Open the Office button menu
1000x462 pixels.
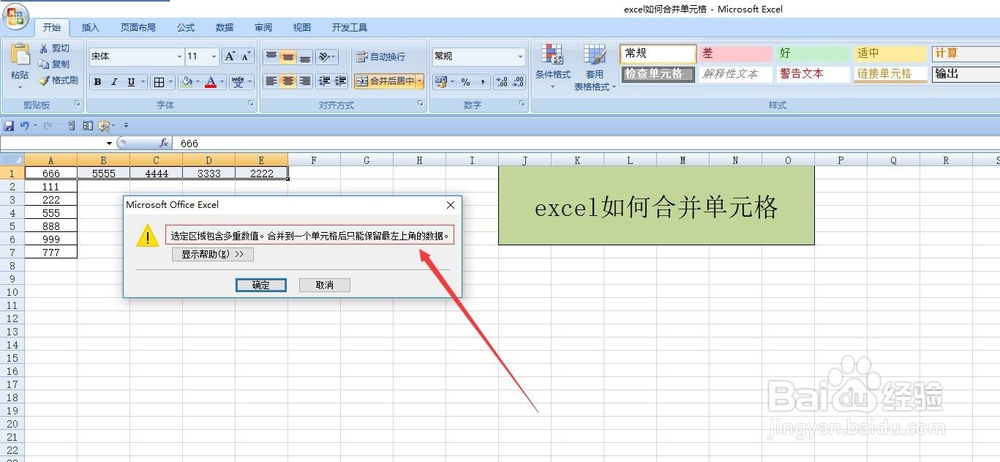(x=14, y=16)
